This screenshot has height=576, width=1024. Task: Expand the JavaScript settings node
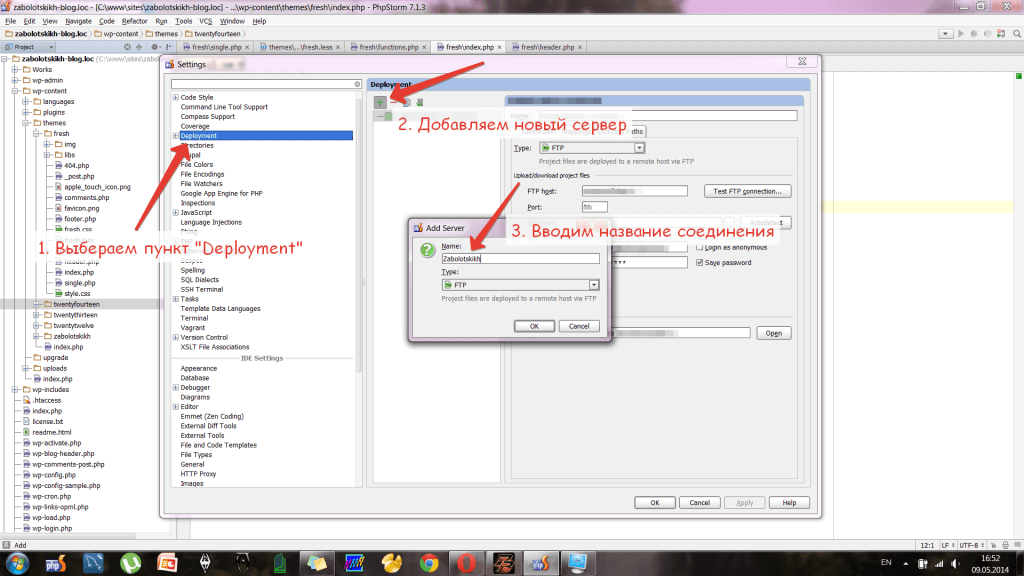(x=176, y=213)
